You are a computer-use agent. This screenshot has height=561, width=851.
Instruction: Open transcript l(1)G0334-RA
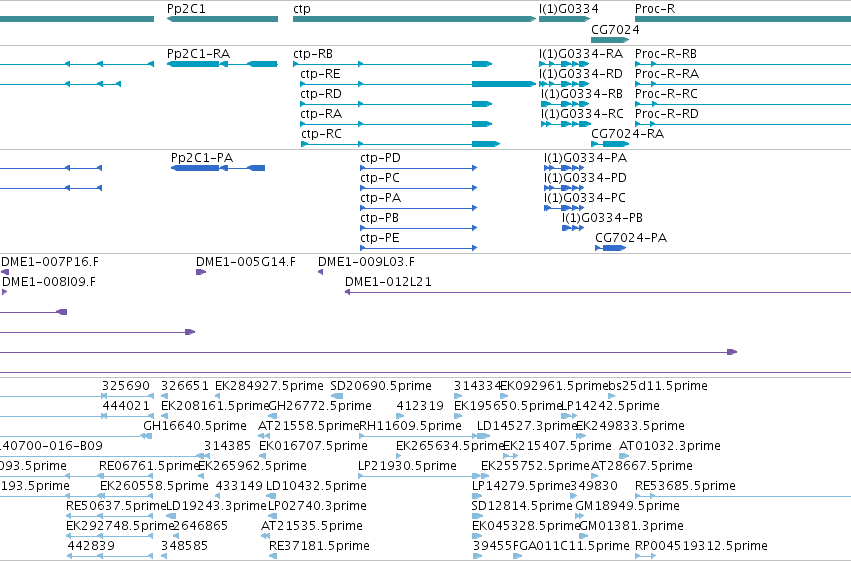coord(581,54)
